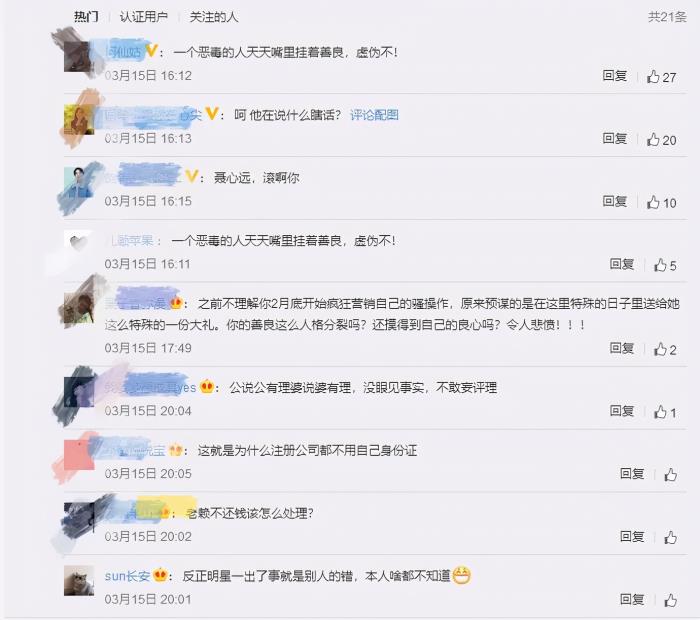Like the 16:11 comment with 5 likes
700x620 pixels.
coord(665,266)
